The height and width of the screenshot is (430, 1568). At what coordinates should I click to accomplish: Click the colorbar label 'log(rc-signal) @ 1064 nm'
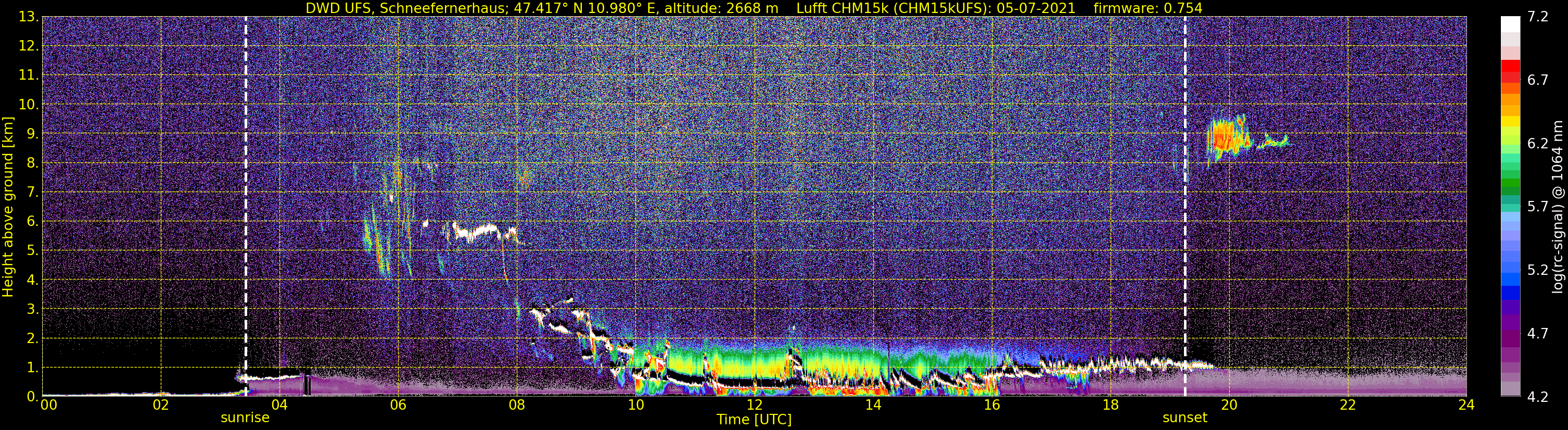pyautogui.click(x=1558, y=207)
